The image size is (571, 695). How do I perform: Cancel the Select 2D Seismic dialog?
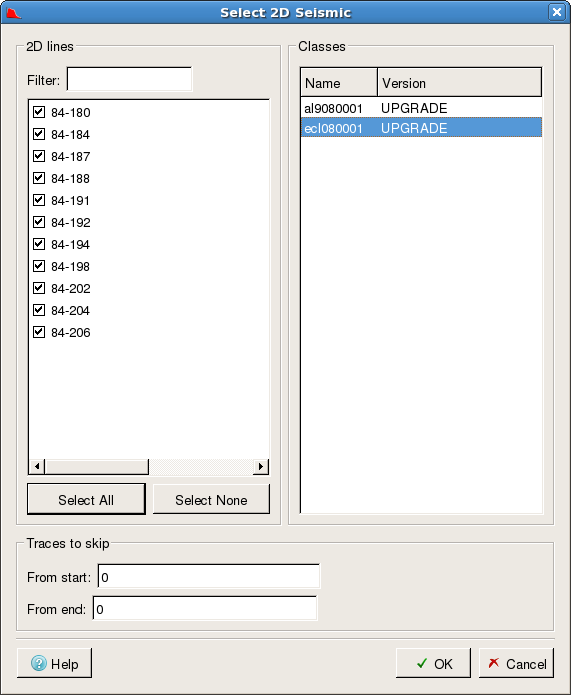click(516, 664)
